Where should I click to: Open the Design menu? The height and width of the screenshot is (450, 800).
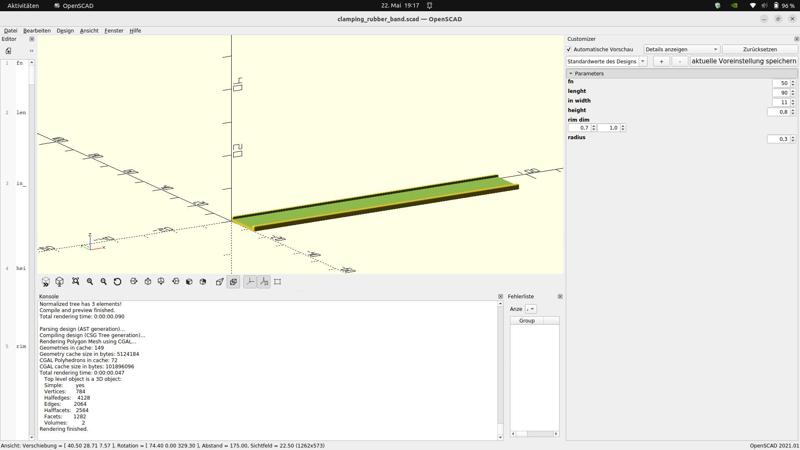(65, 31)
